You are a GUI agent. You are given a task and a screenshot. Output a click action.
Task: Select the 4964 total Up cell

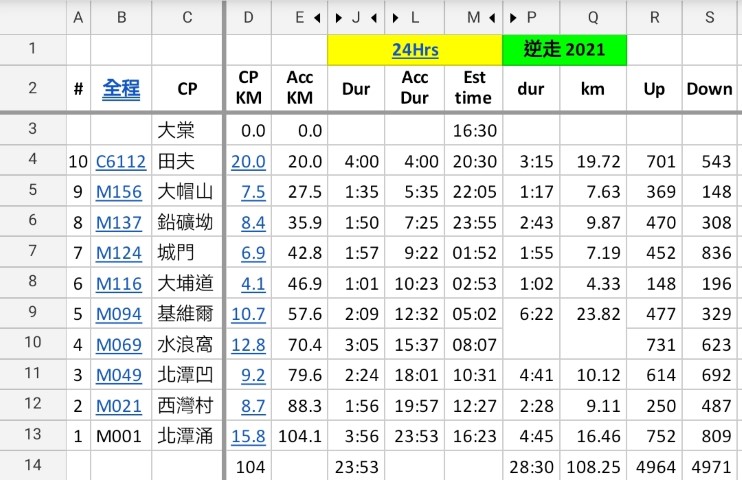click(x=654, y=467)
